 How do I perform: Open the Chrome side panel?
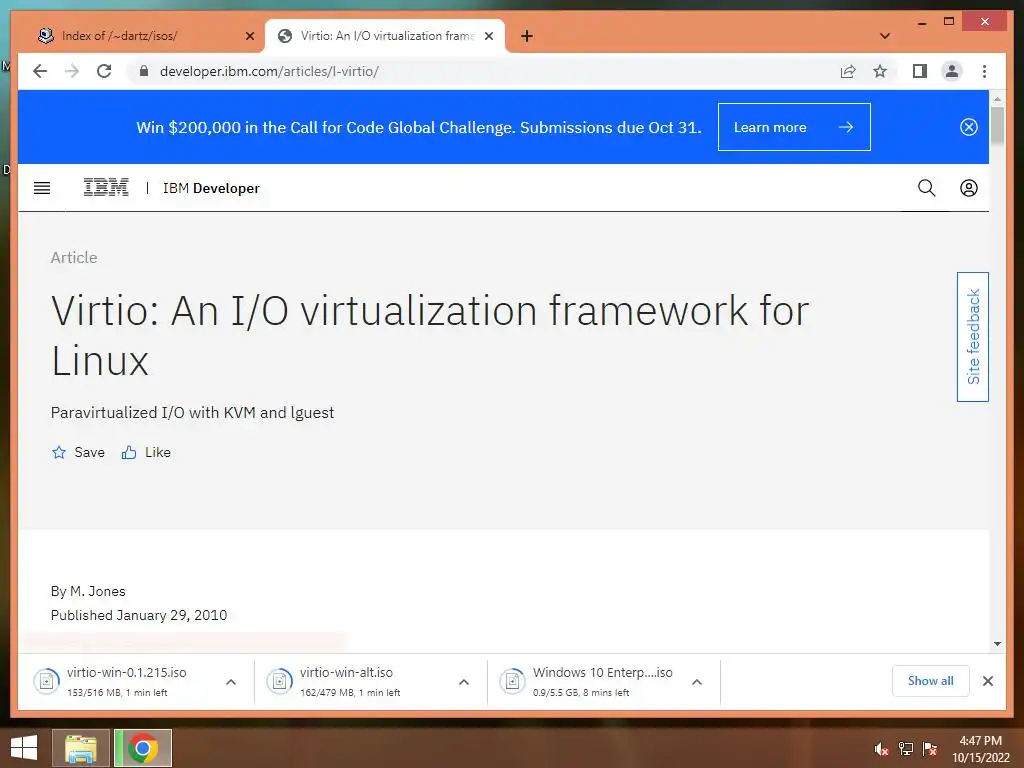point(920,71)
